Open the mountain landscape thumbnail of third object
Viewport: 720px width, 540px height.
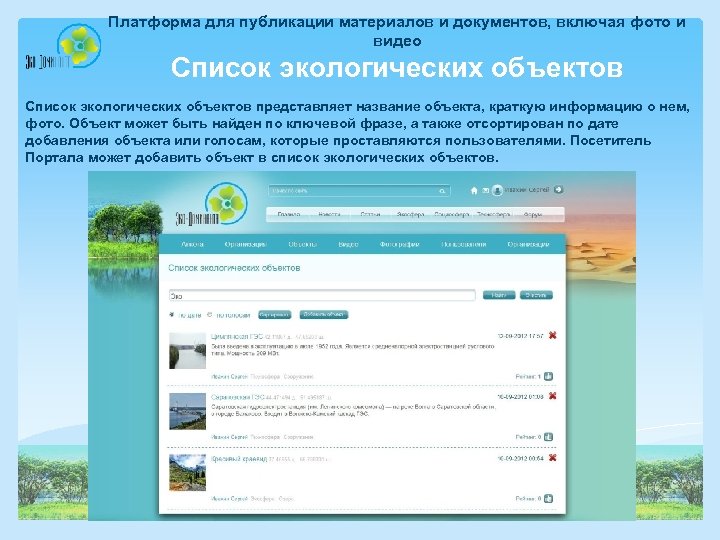[x=187, y=472]
